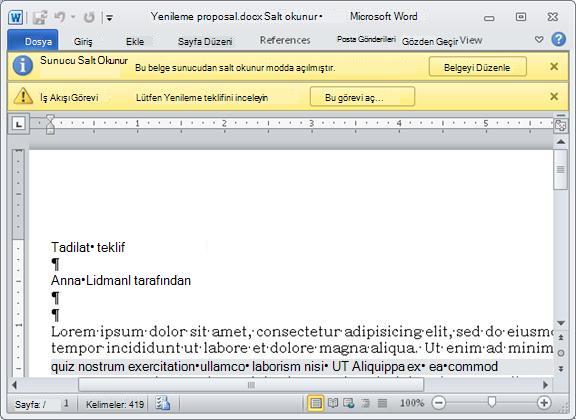
Task: Click the Belgeyi Düzenle button
Action: (477, 67)
